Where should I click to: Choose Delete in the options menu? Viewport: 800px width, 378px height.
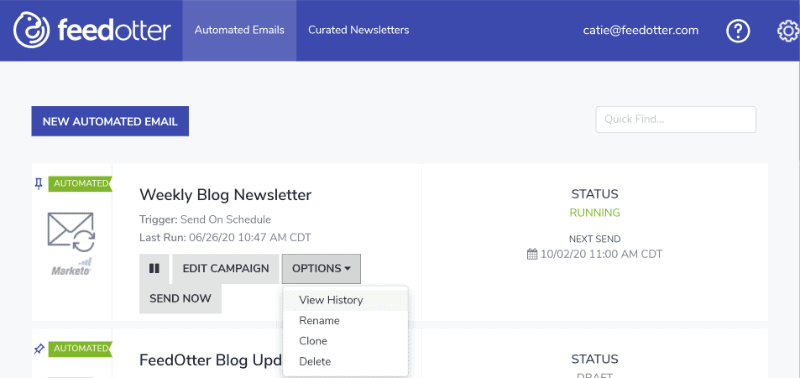tap(345, 361)
